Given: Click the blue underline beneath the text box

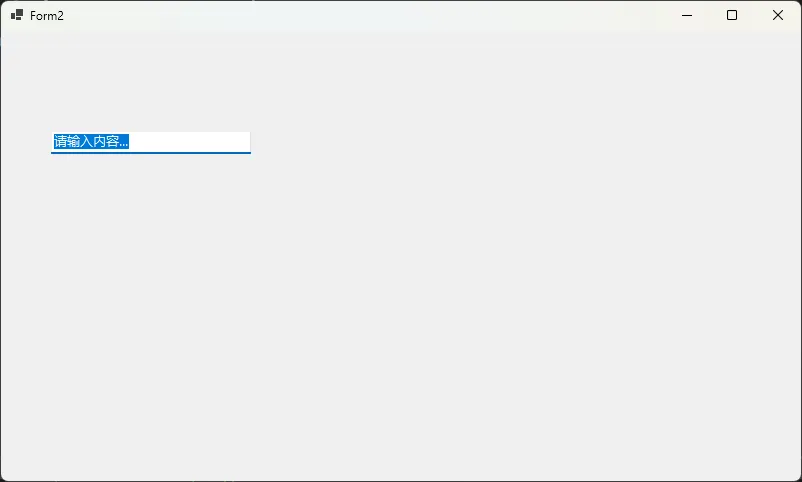Looking at the screenshot, I should pyautogui.click(x=151, y=152).
